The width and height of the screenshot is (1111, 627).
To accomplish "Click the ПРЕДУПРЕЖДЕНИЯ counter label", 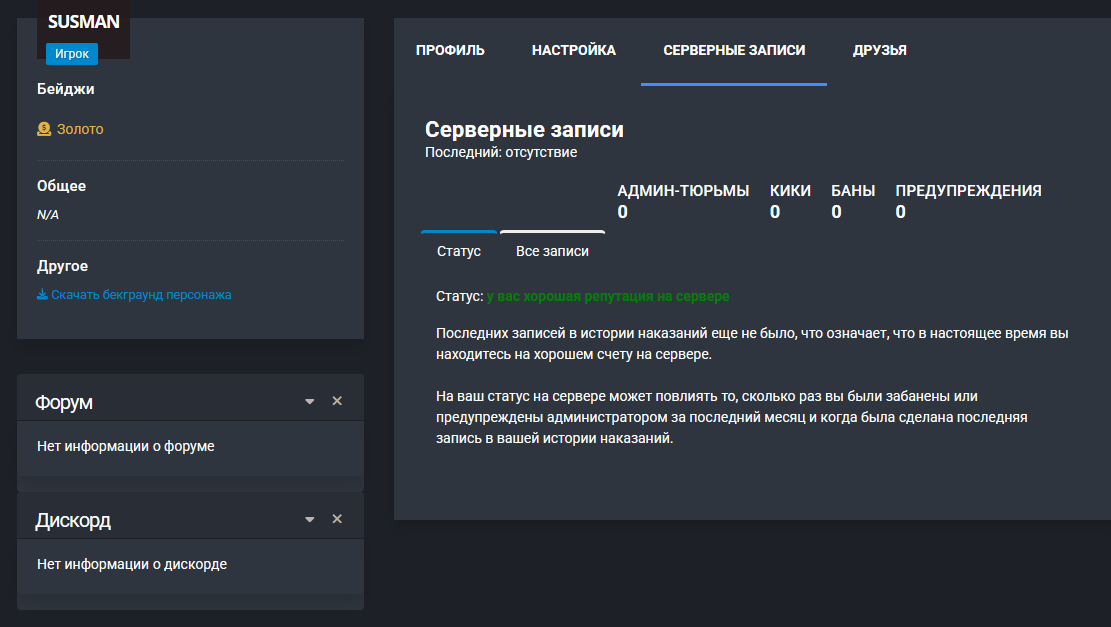I will point(969,191).
